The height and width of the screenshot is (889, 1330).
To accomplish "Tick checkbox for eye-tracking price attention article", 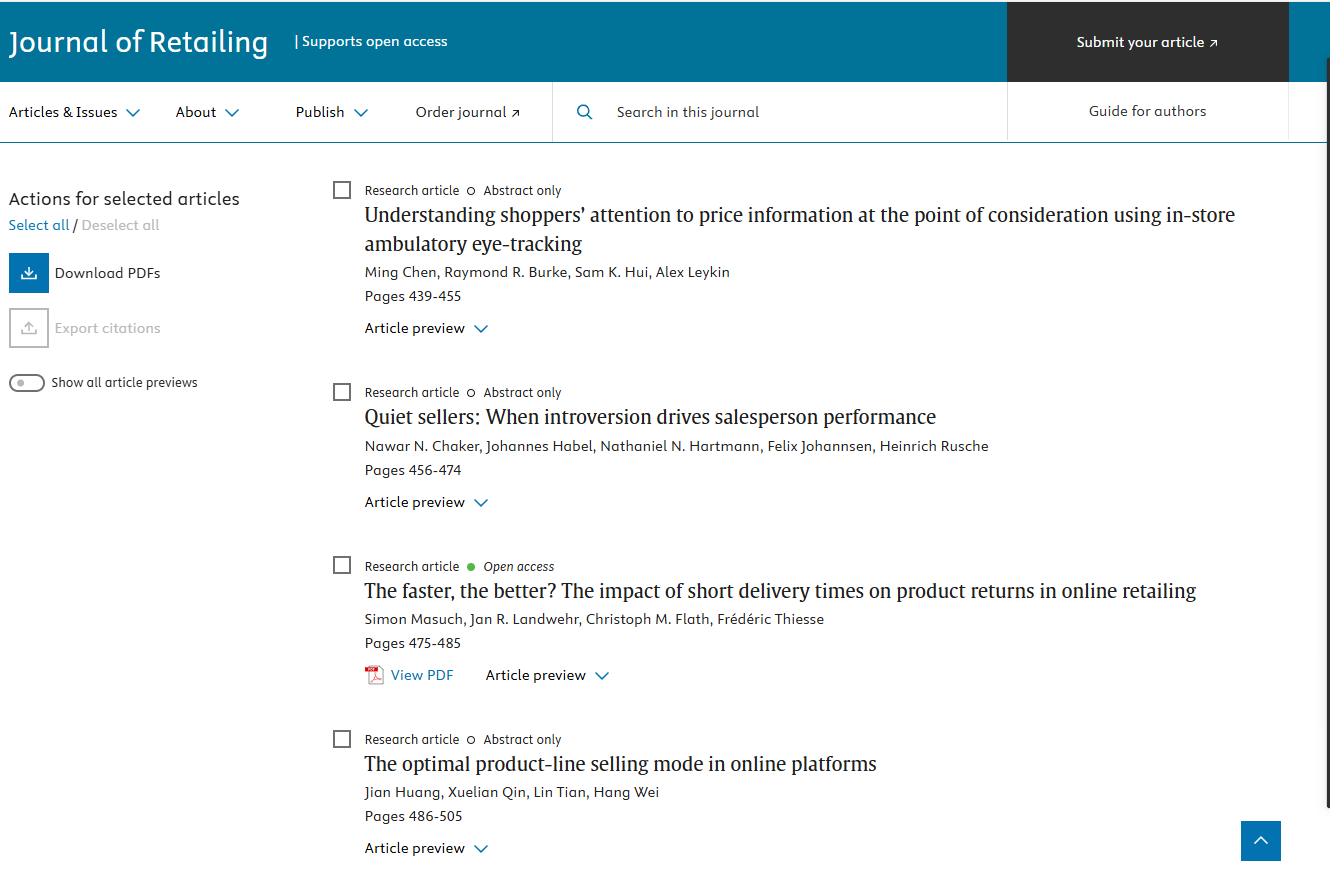I will (x=342, y=190).
